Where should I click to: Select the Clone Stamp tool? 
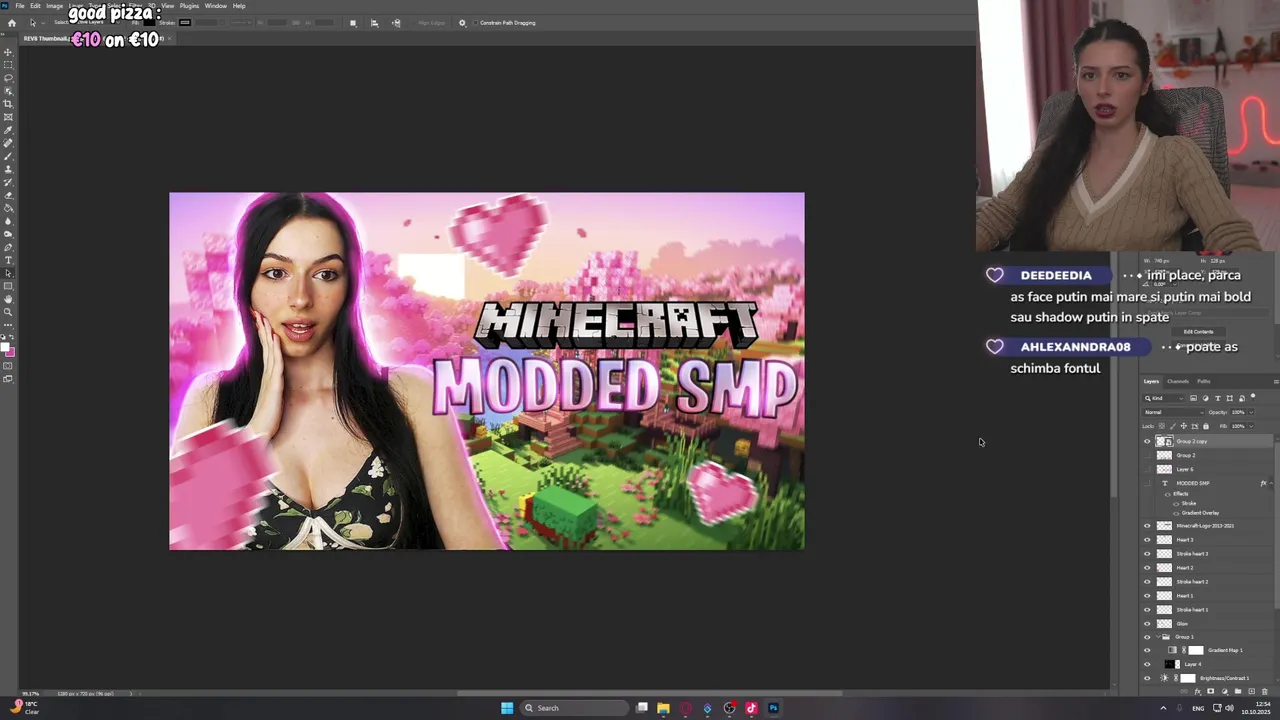8,169
